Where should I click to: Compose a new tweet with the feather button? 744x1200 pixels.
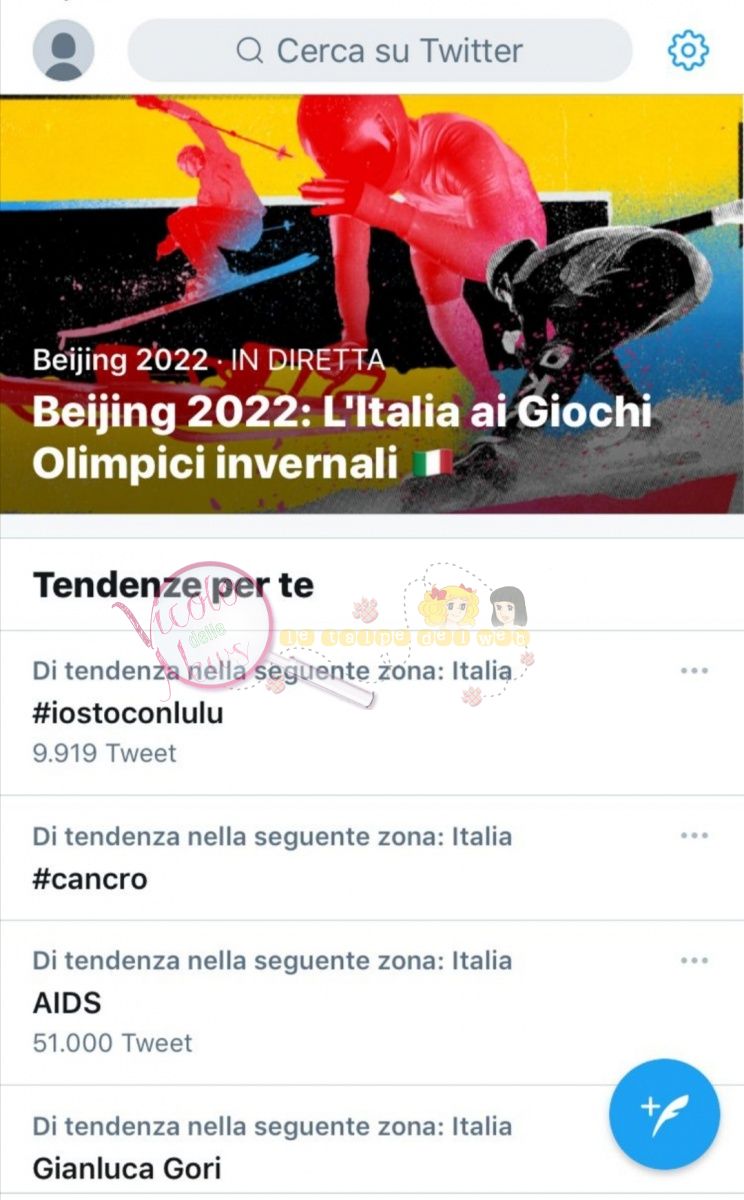click(x=664, y=1113)
